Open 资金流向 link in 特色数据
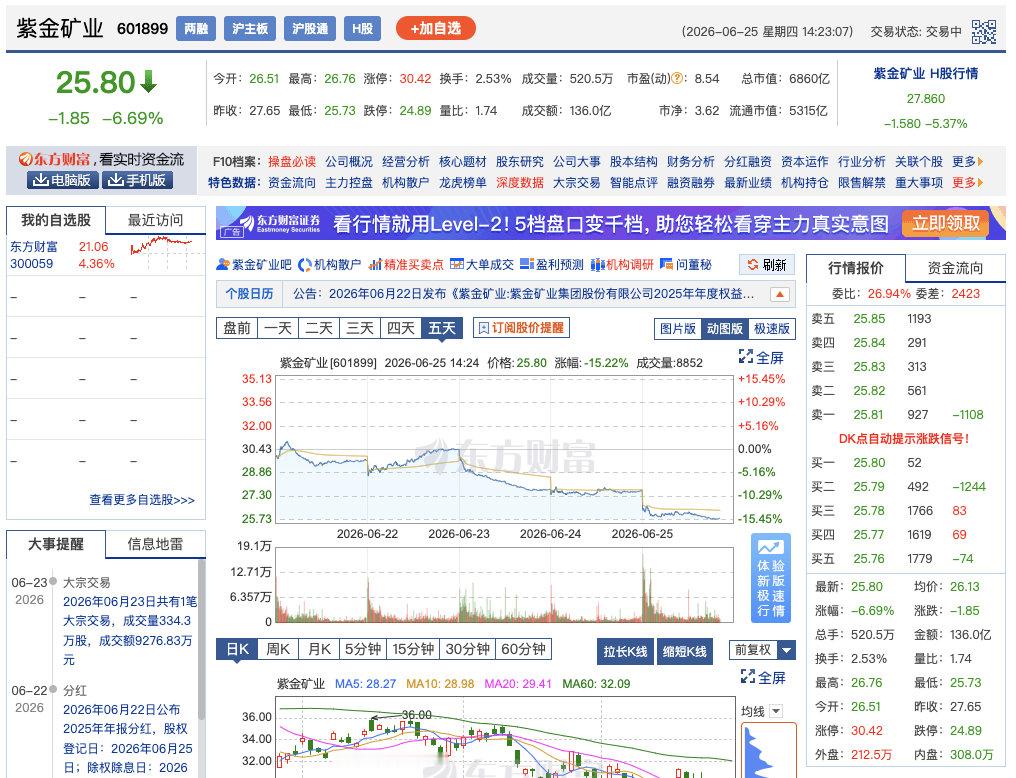Image resolution: width=1016 pixels, height=778 pixels. point(292,183)
